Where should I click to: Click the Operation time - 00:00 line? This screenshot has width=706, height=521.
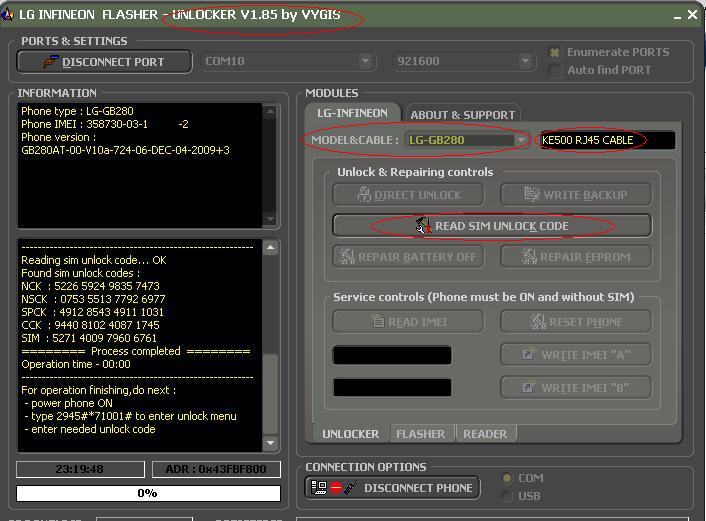tap(76, 364)
